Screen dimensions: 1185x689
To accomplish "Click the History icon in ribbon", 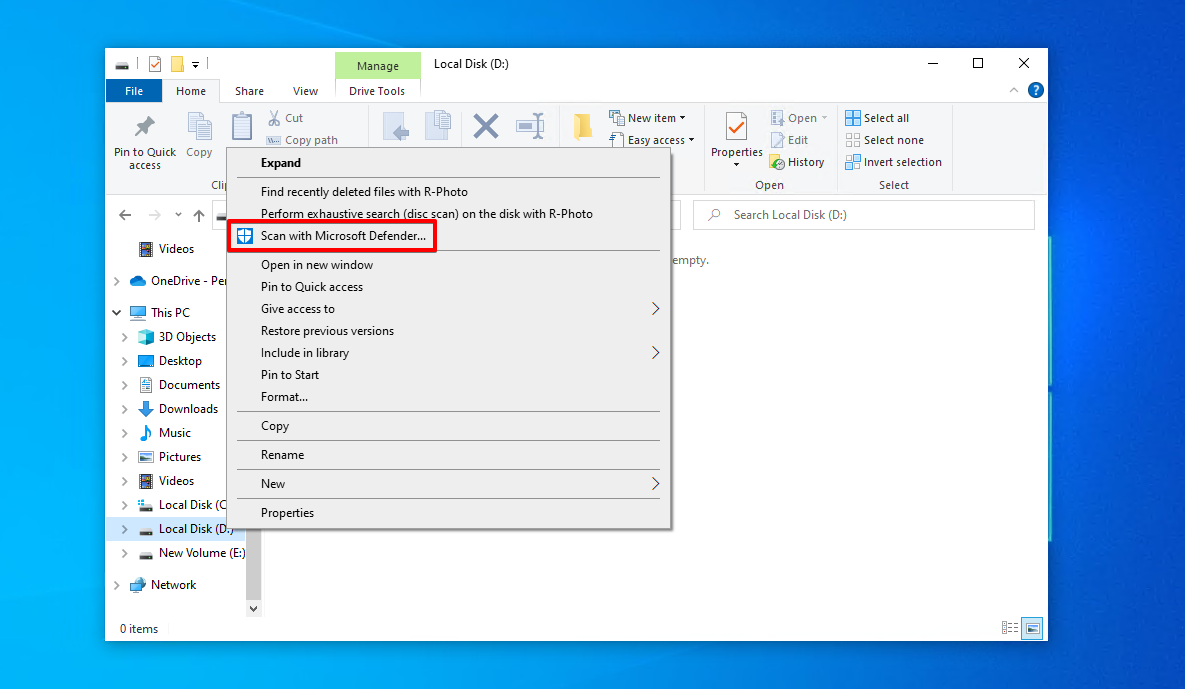I will click(778, 162).
